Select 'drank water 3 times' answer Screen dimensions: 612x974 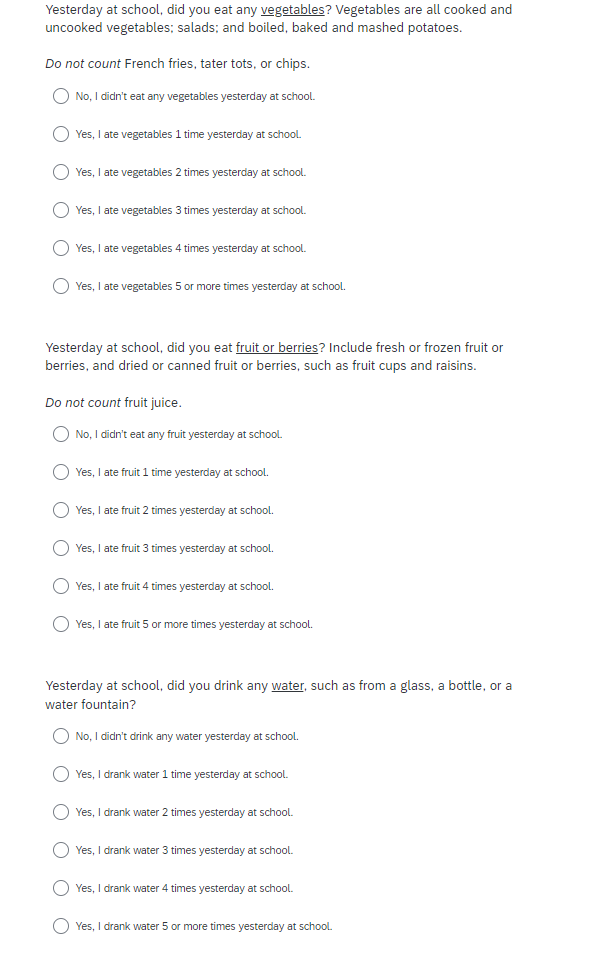coord(61,851)
